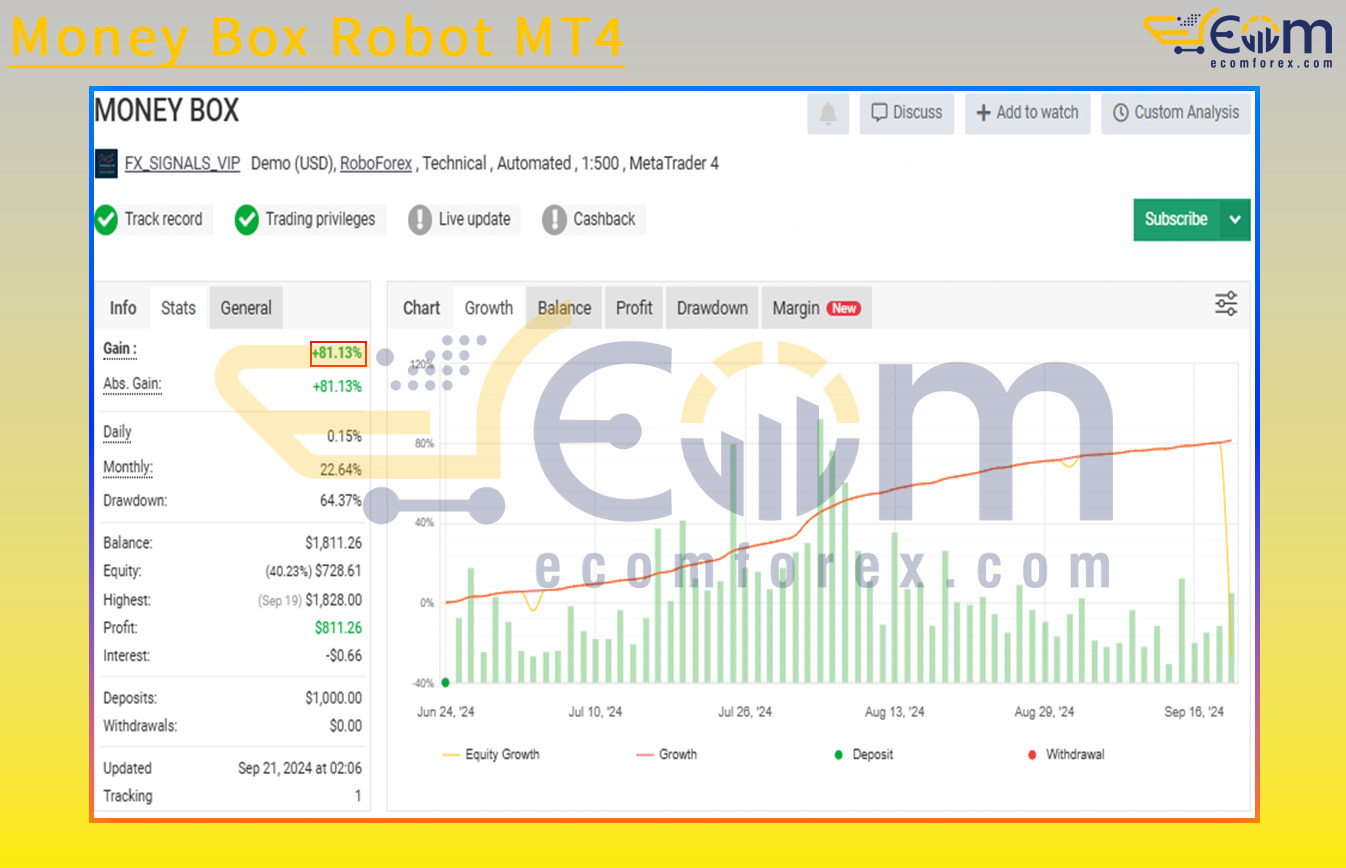1346x868 pixels.
Task: Click the green Track record checkmark
Action: [106, 220]
